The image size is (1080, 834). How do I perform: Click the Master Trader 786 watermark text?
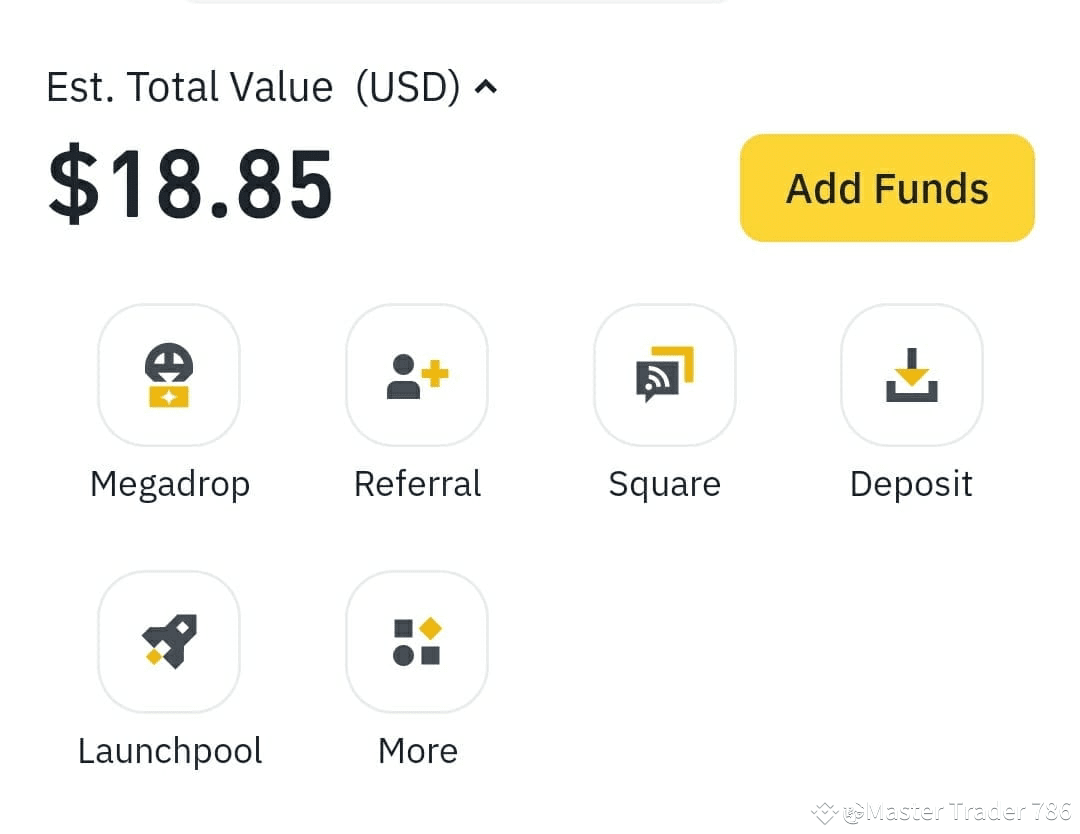968,812
